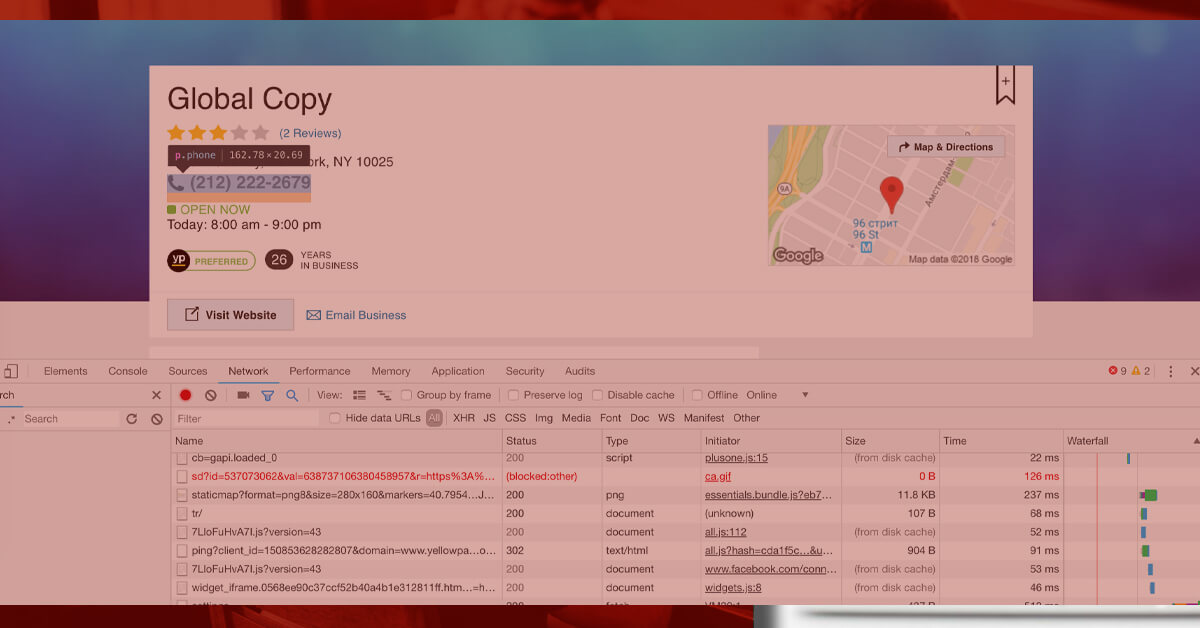
Task: Select checkbox for tr/ request row
Action: click(x=182, y=513)
